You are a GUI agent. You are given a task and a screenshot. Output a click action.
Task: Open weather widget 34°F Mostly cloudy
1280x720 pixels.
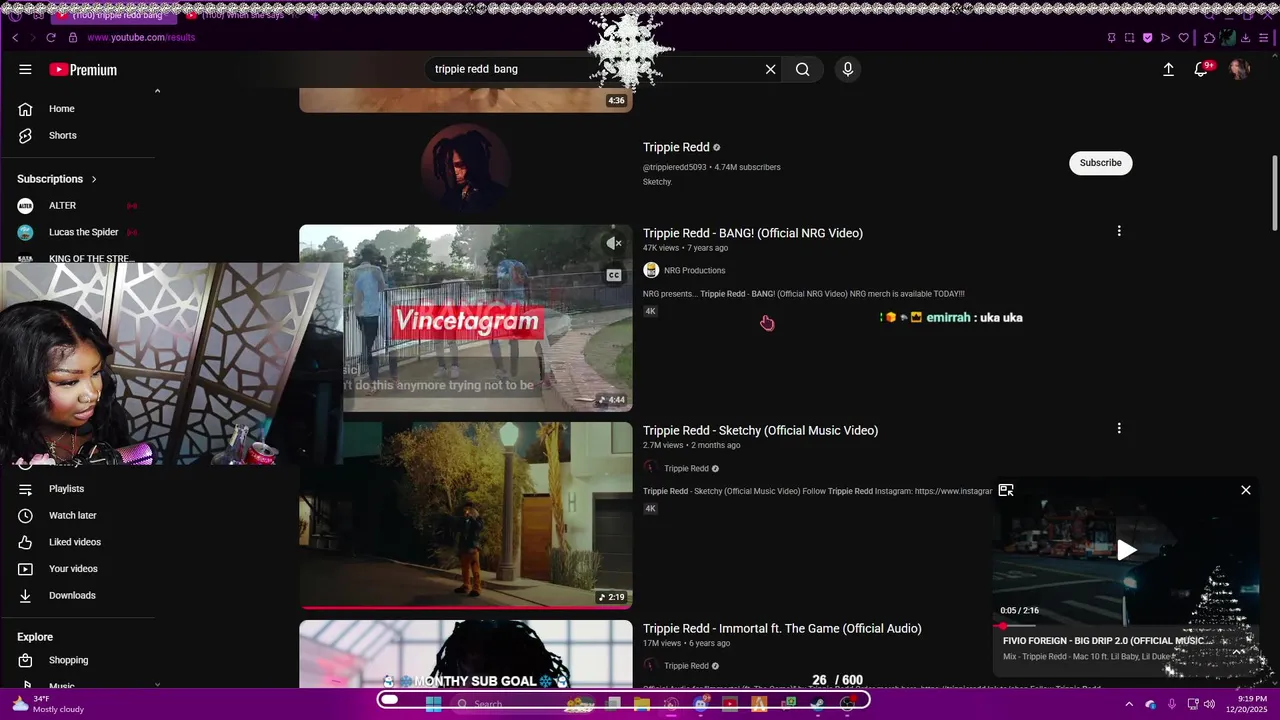48,704
